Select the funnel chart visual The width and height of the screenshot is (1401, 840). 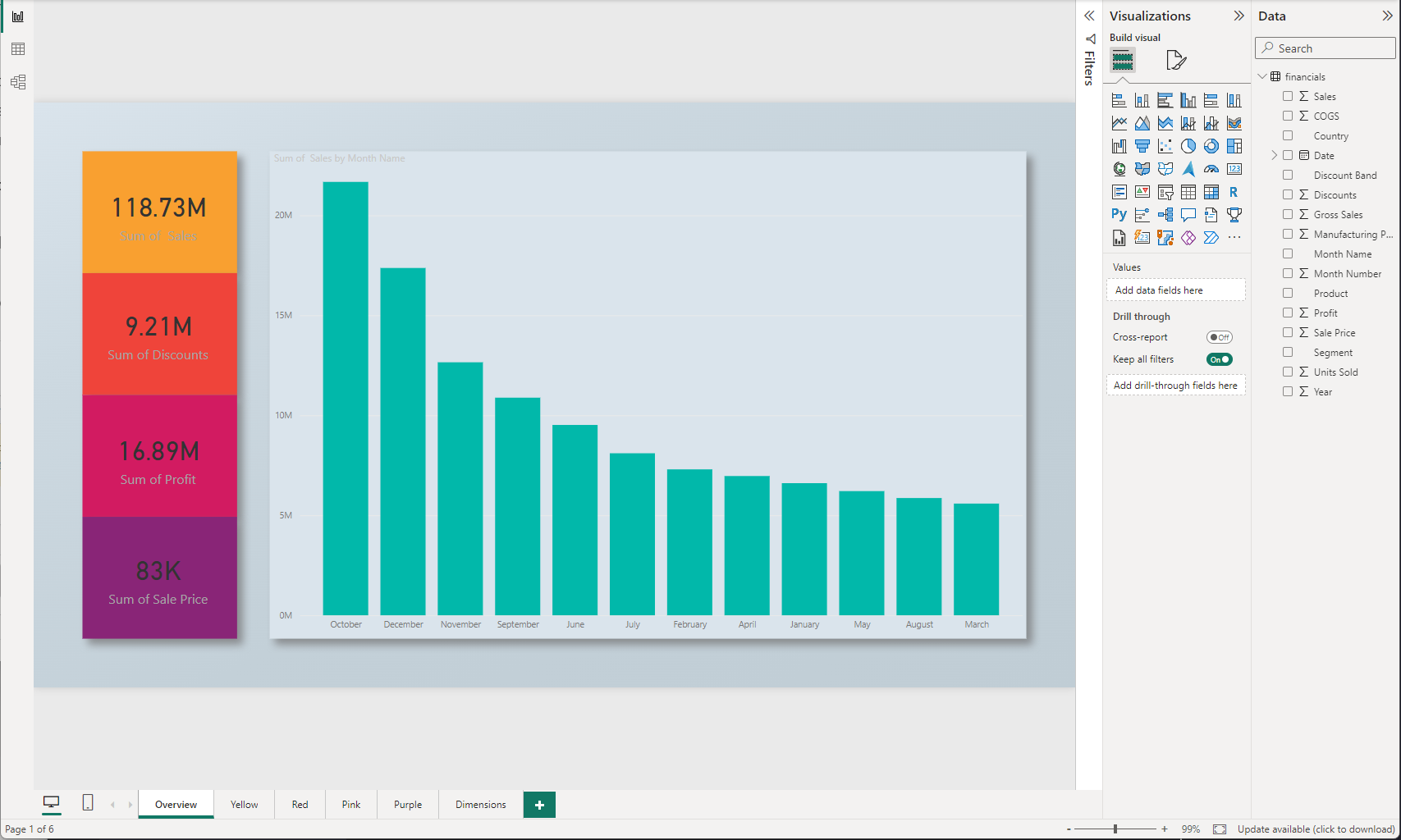click(x=1142, y=146)
